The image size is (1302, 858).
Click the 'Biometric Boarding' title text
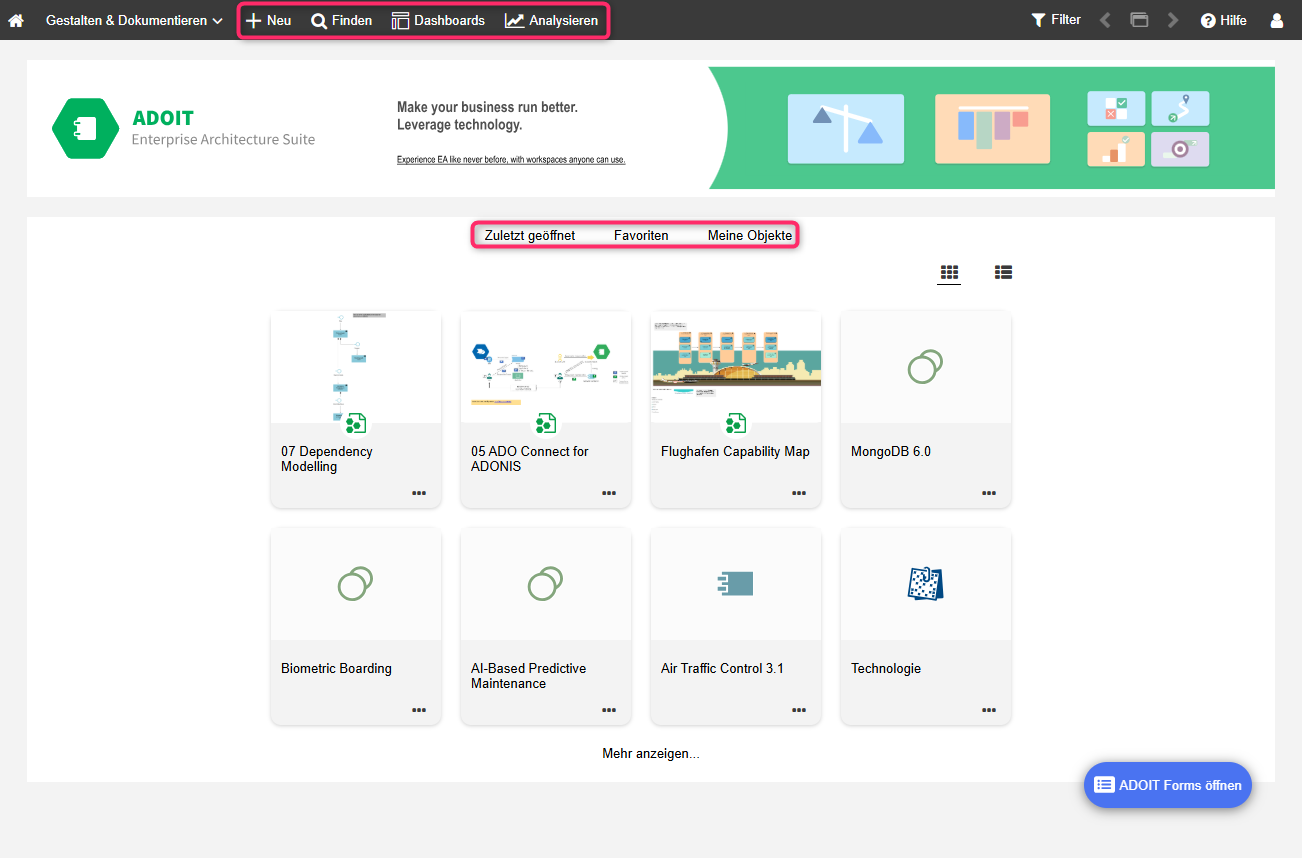336,669
